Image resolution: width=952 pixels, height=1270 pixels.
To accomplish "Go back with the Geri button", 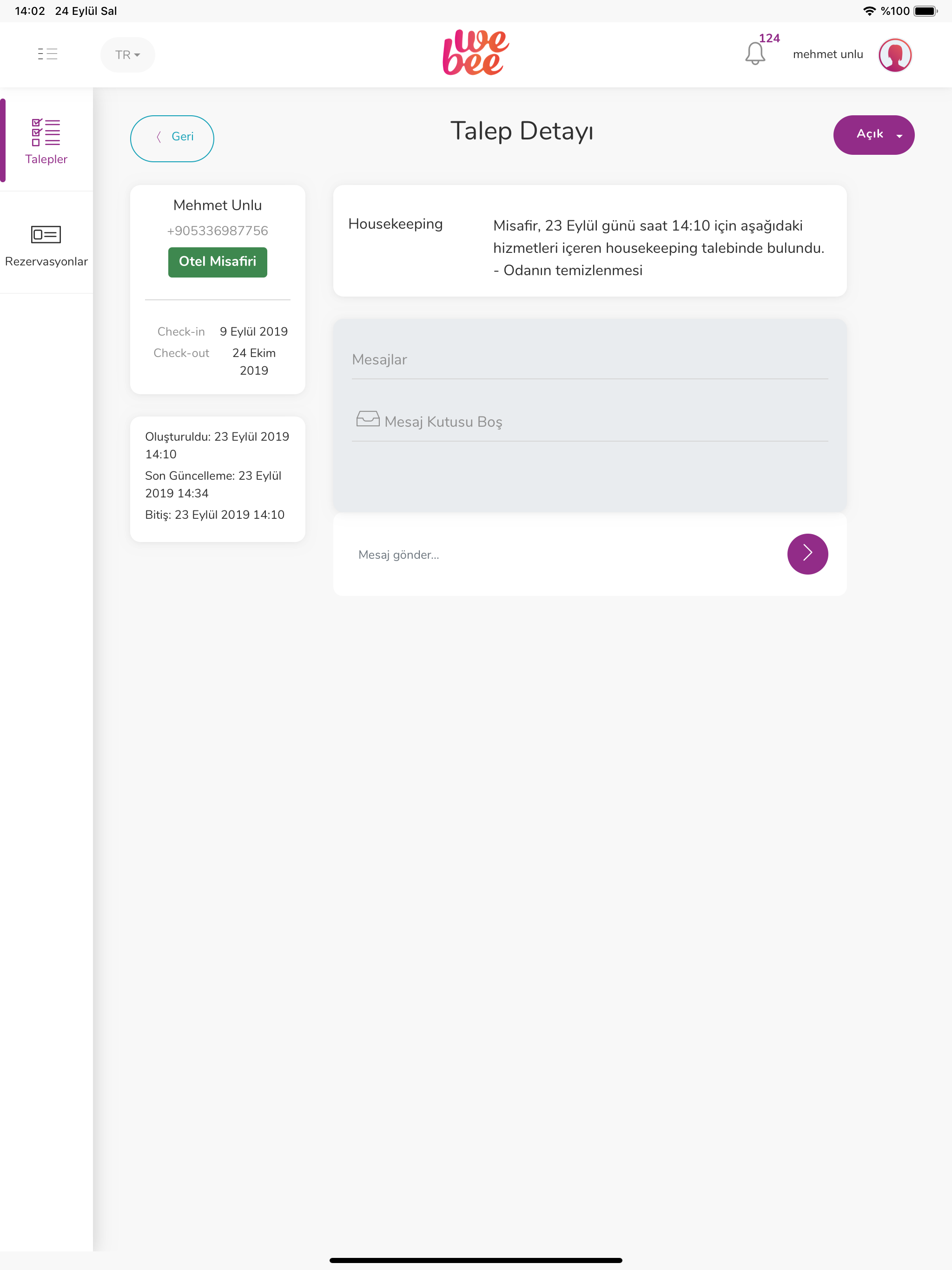I will point(172,139).
